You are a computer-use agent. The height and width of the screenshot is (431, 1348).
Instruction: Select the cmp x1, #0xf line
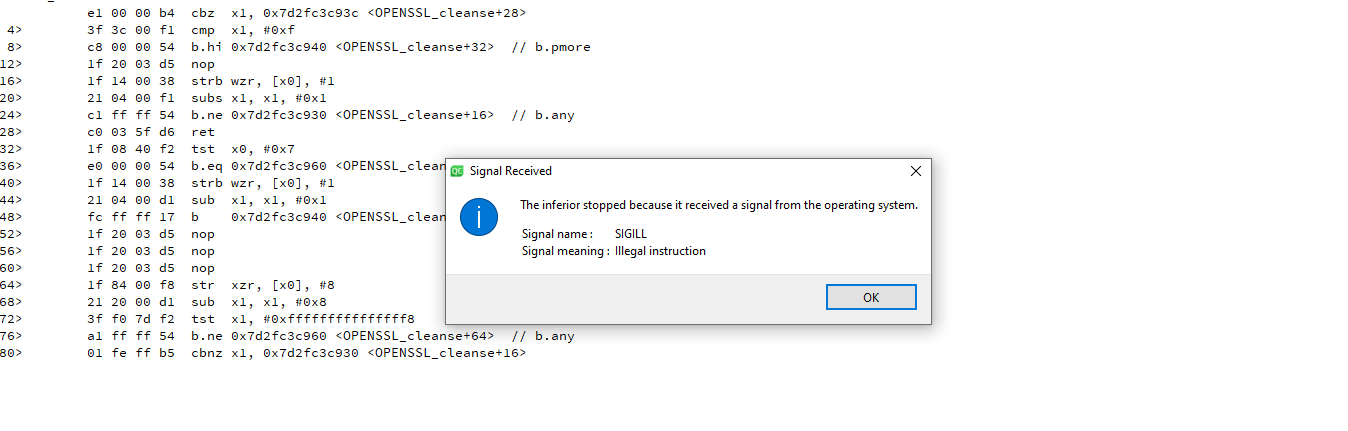click(243, 30)
